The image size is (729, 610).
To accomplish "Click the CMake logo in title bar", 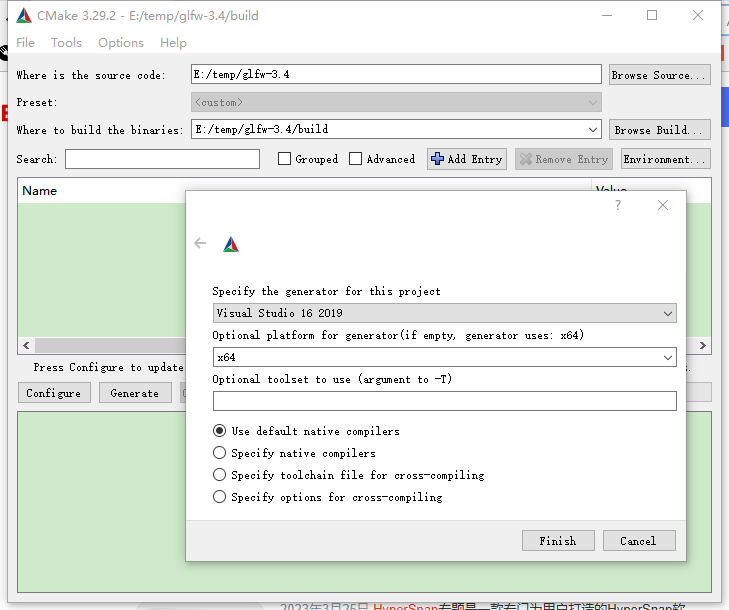I will pyautogui.click(x=23, y=16).
